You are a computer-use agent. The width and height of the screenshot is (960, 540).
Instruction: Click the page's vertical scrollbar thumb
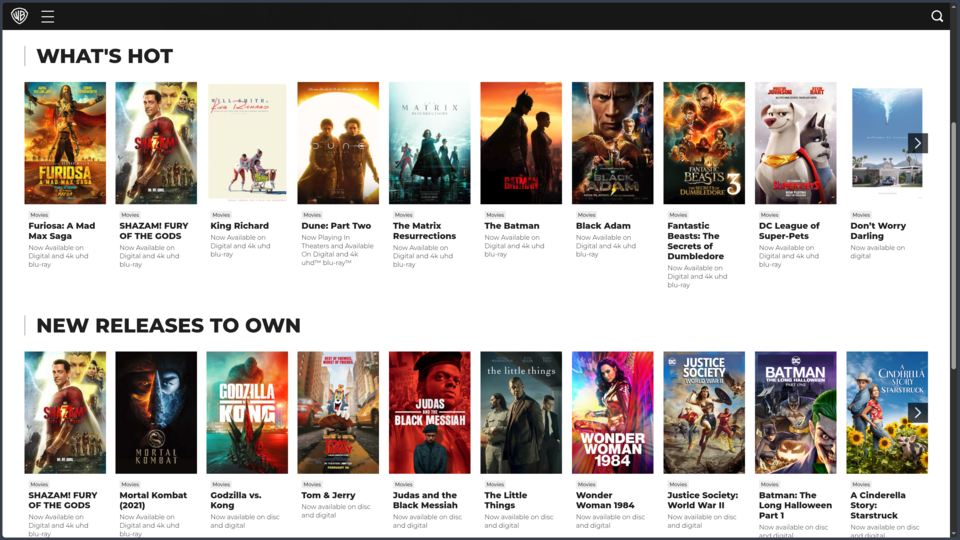954,245
